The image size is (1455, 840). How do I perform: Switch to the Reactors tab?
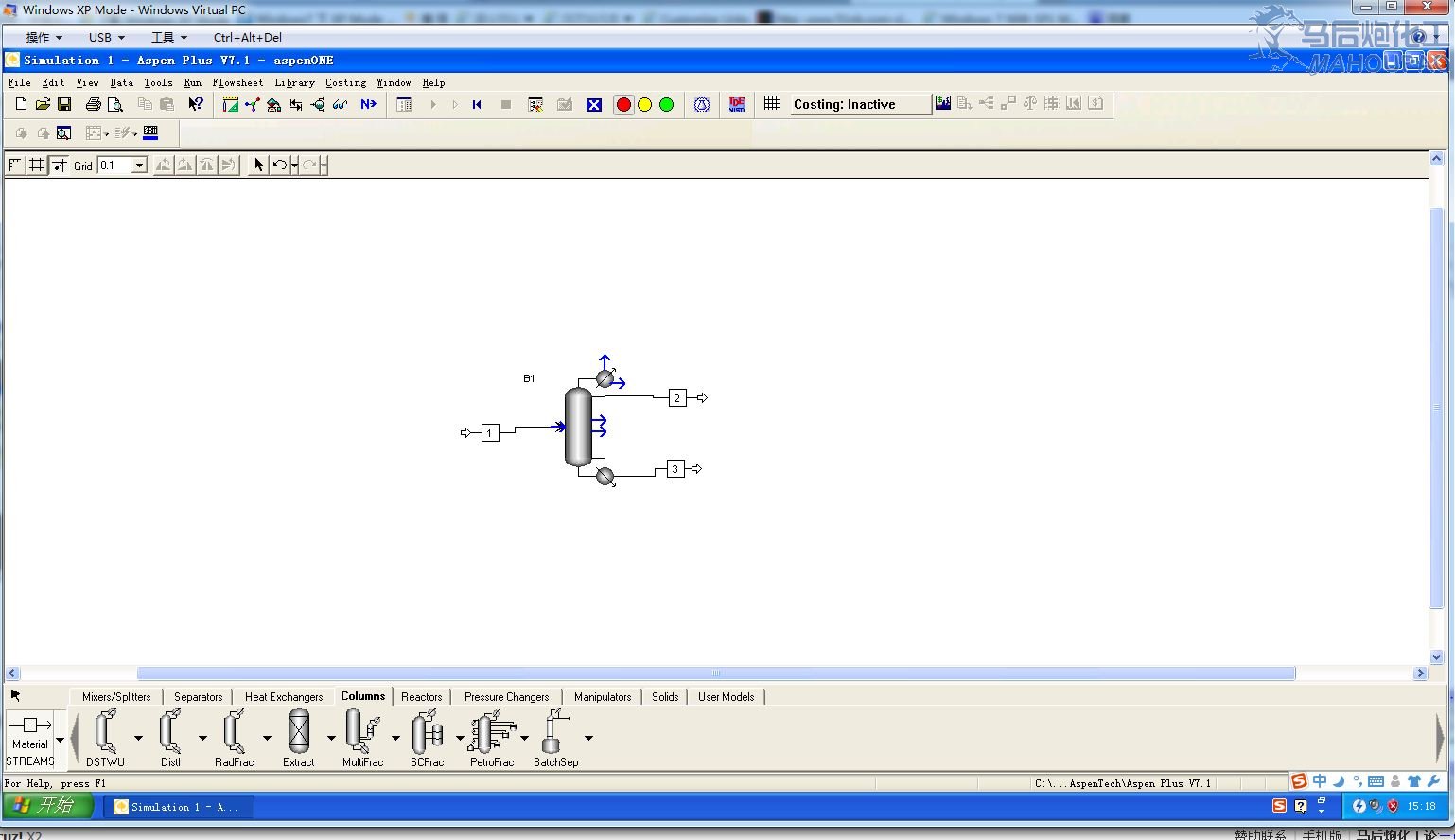[x=422, y=696]
